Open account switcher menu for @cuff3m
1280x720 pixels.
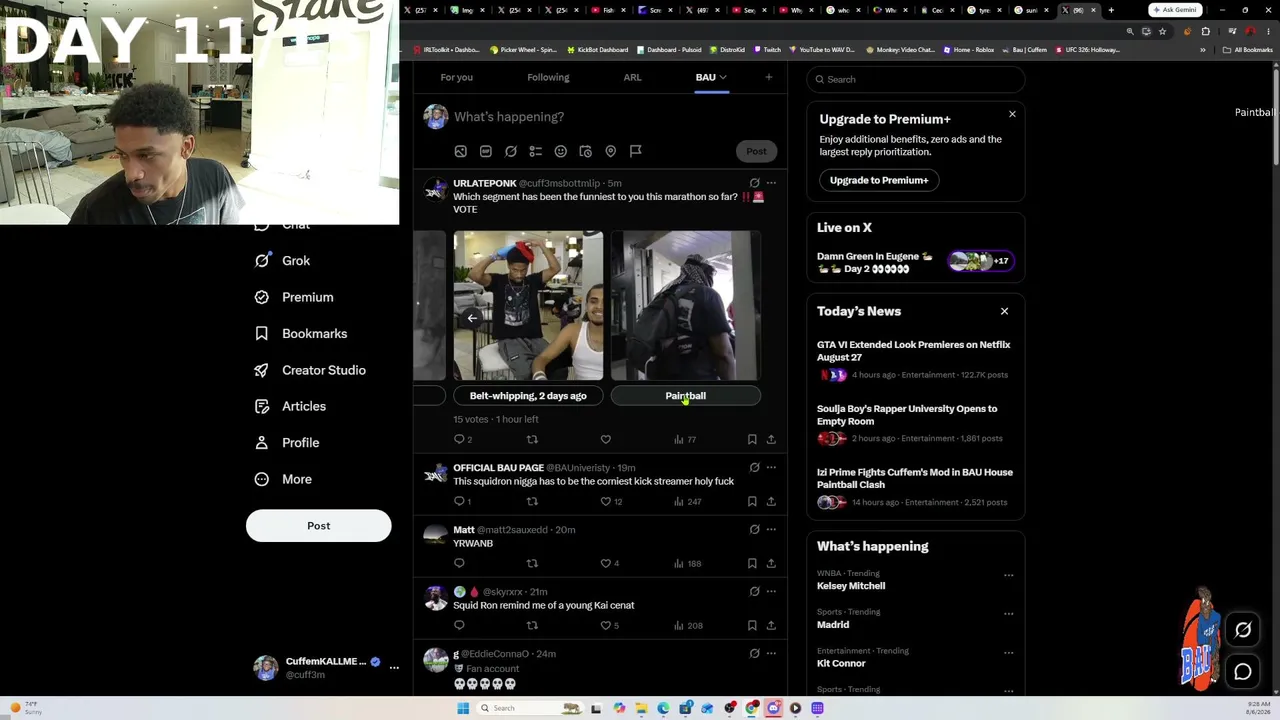click(x=394, y=667)
